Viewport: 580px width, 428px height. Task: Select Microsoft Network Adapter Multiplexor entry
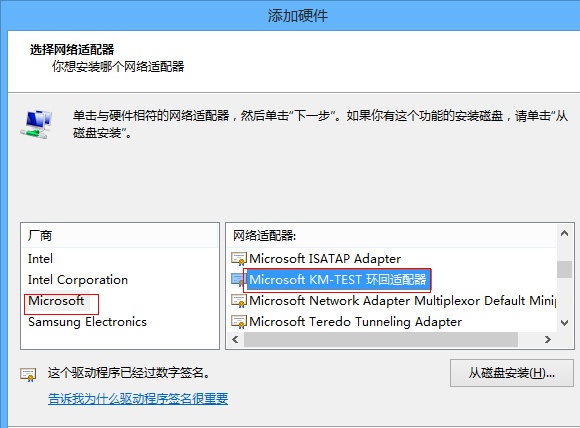coord(402,301)
